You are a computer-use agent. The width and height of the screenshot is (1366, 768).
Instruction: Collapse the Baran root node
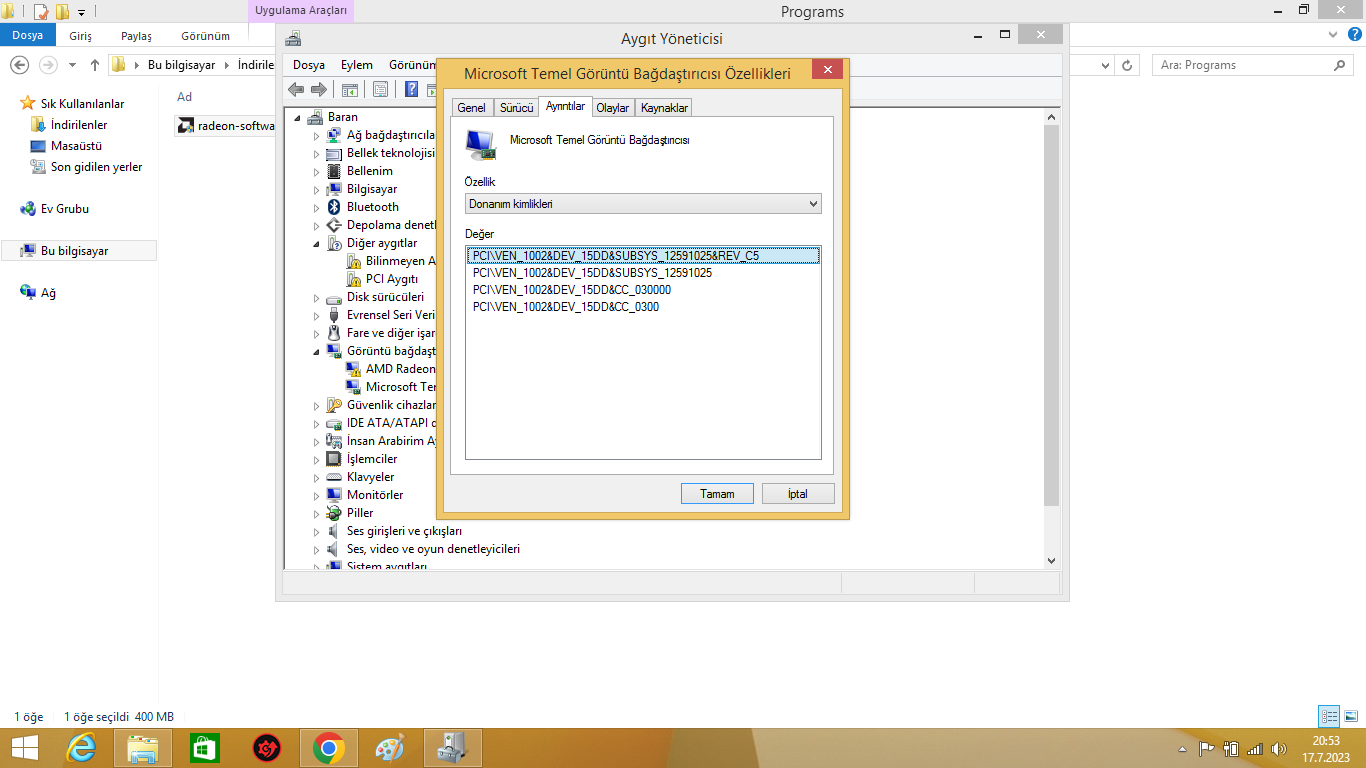click(x=298, y=118)
